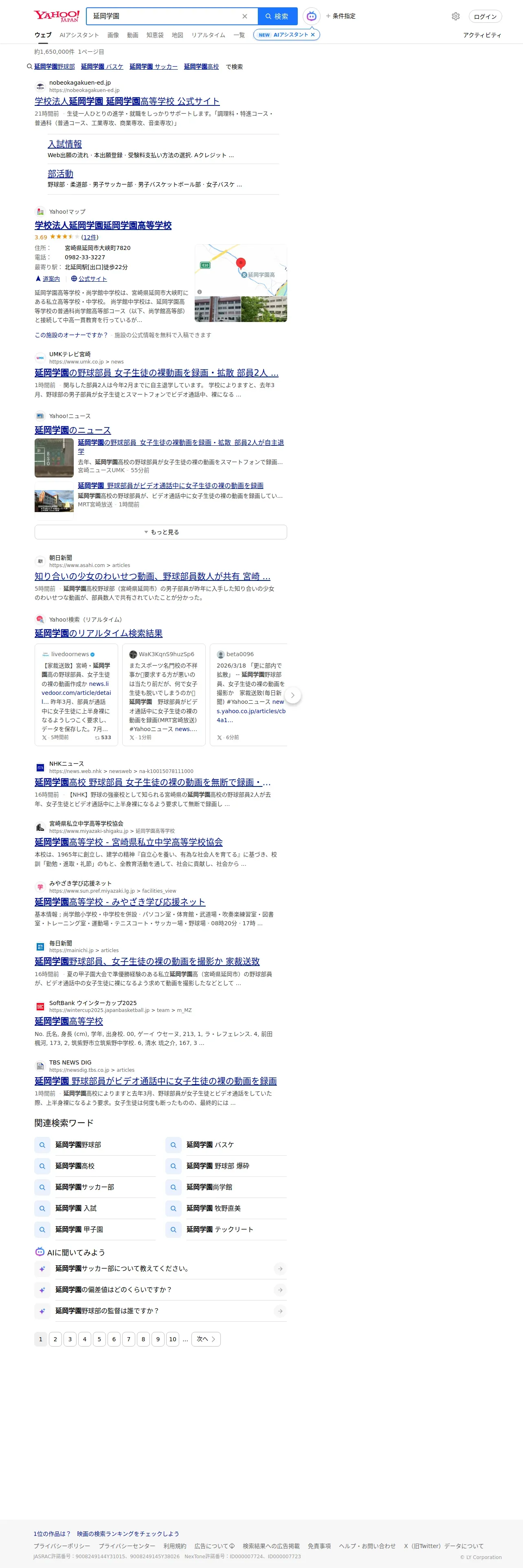The height and width of the screenshot is (1568, 523).
Task: Open the 条件指定 search conditions
Action: pos(341,16)
